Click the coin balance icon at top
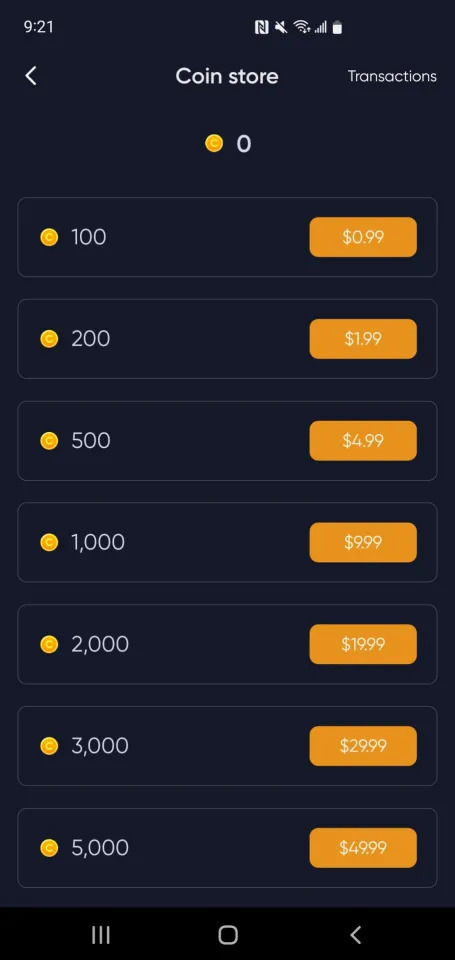455x960 pixels. tap(214, 144)
